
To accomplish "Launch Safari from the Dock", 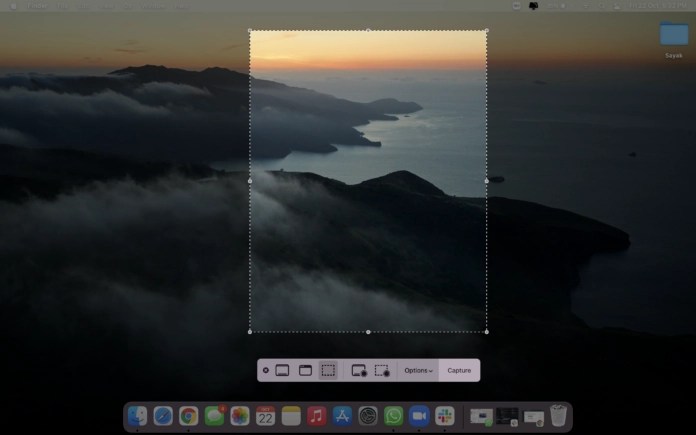I will point(163,416).
